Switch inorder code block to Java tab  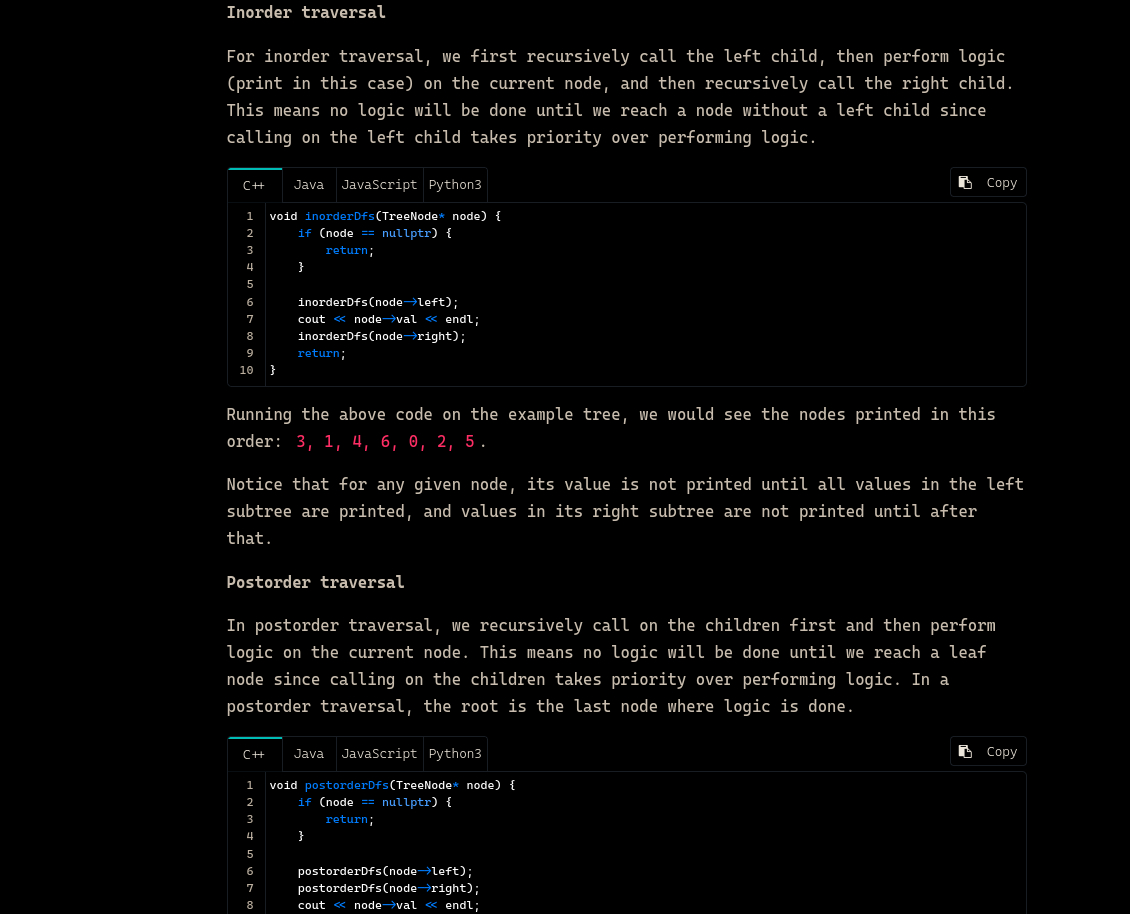point(309,185)
